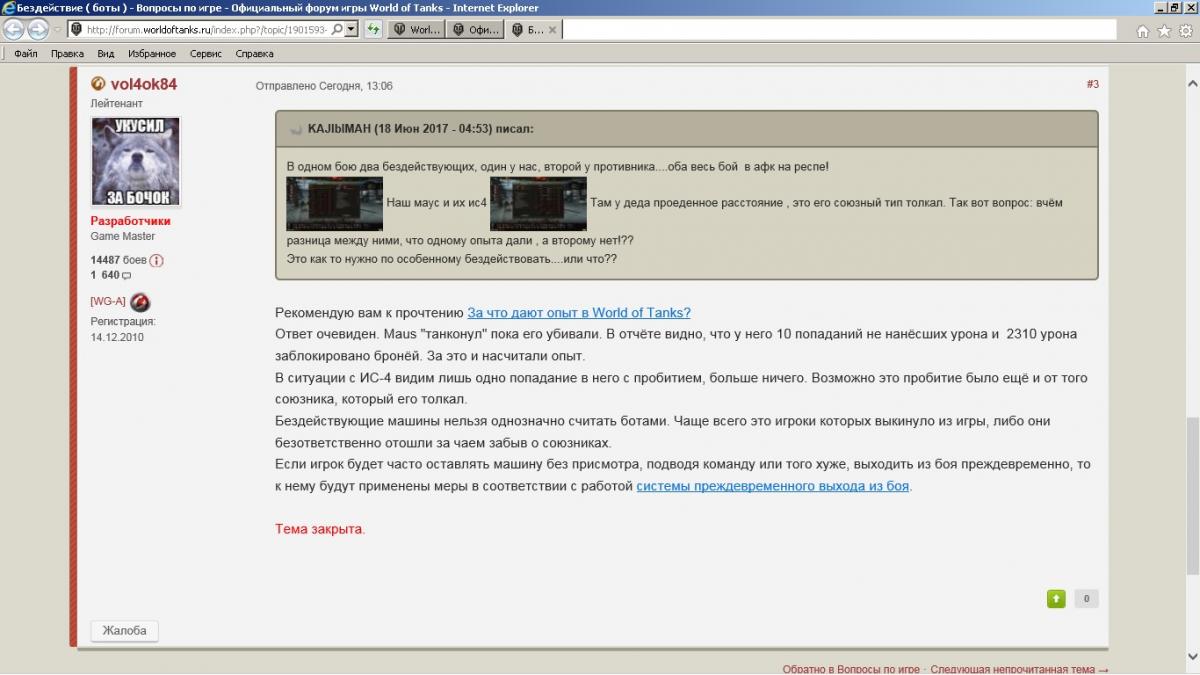
Task: Open the first battle screenshot thumbnail in quote
Action: click(335, 203)
